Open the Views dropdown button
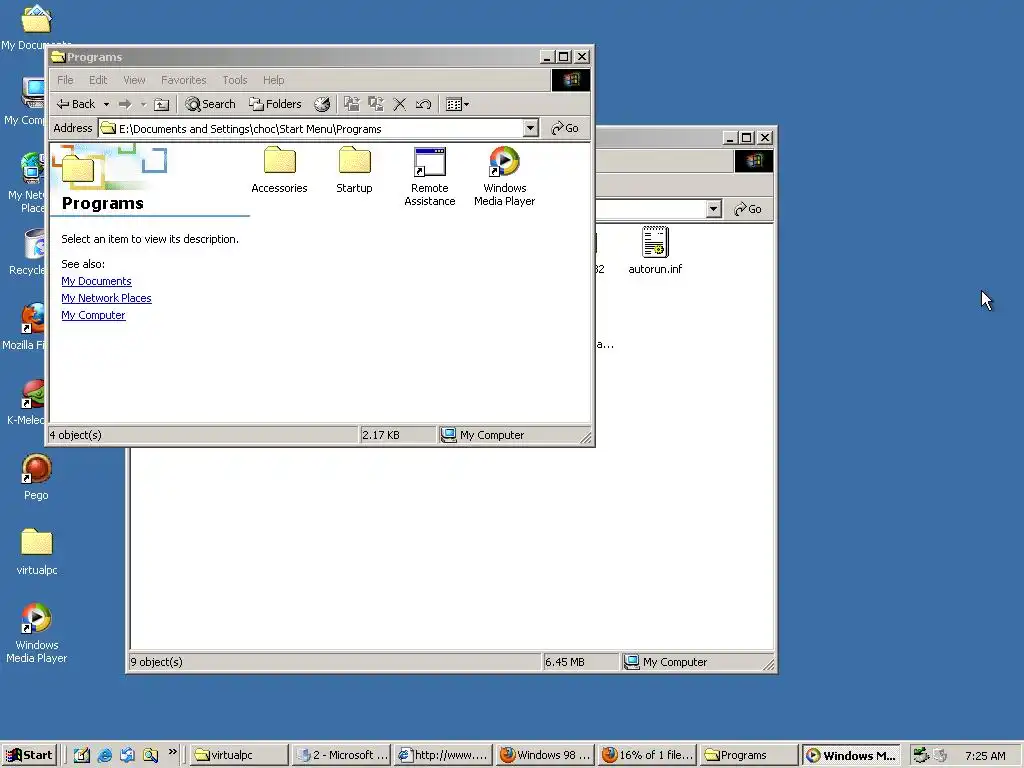This screenshot has height=768, width=1024. click(457, 104)
